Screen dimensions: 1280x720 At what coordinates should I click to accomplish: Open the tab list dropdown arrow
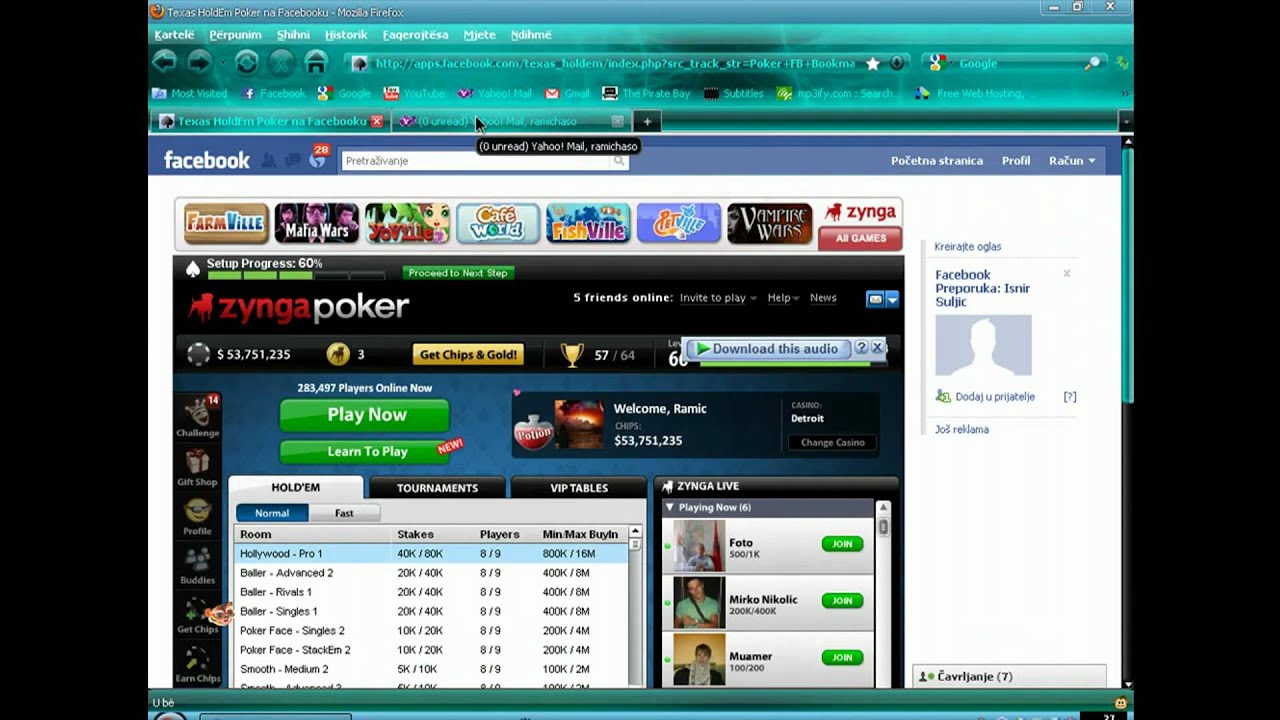coord(1125,121)
